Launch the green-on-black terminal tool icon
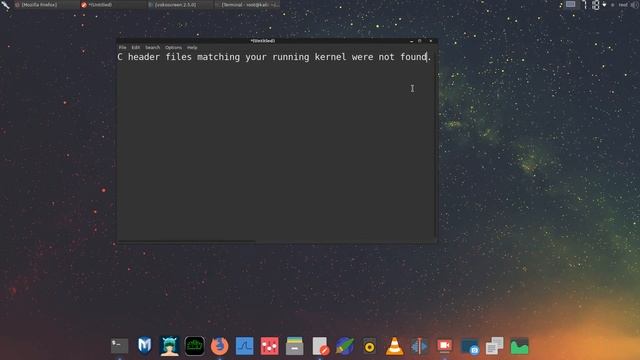 click(x=194, y=346)
